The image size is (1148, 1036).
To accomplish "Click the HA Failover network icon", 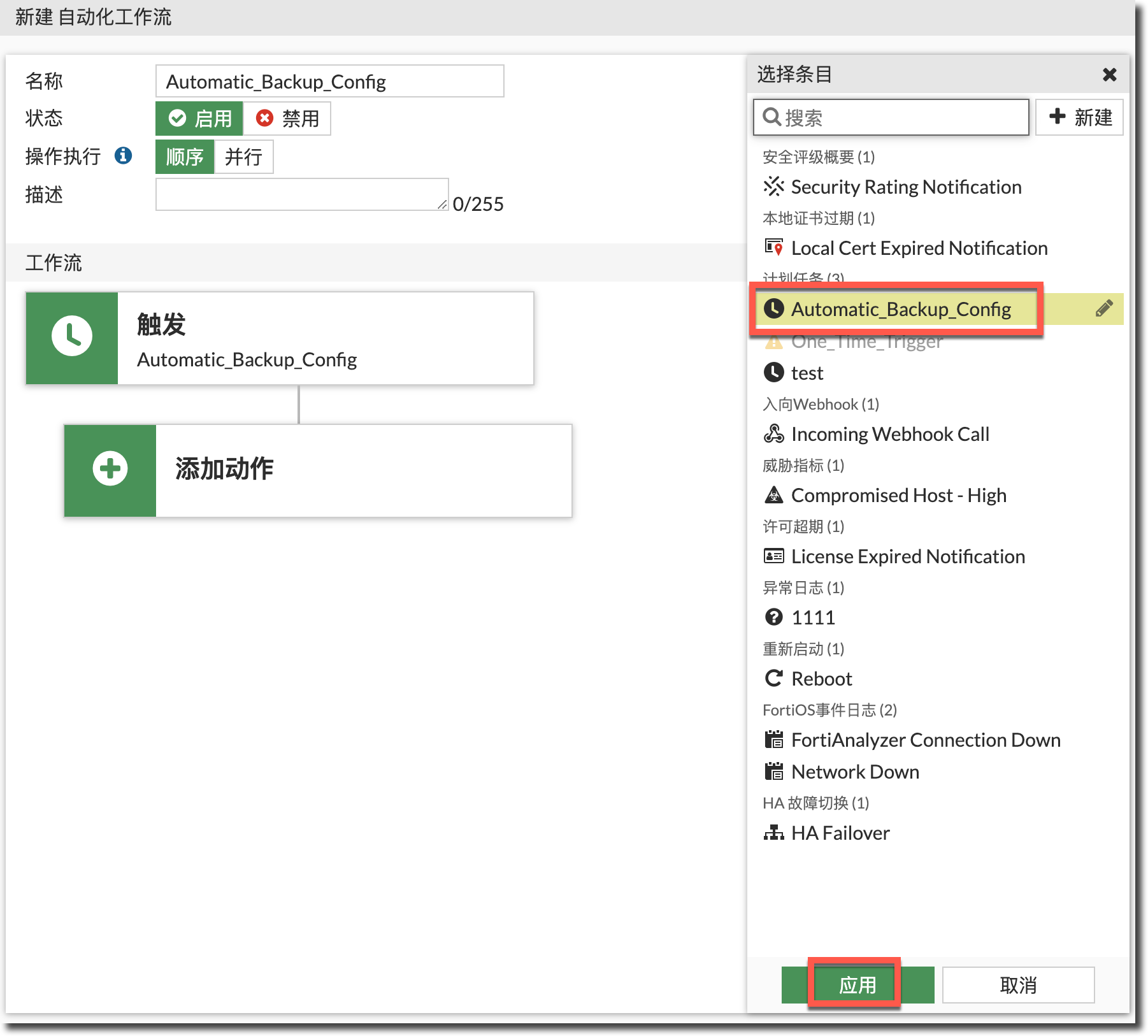I will (x=773, y=833).
